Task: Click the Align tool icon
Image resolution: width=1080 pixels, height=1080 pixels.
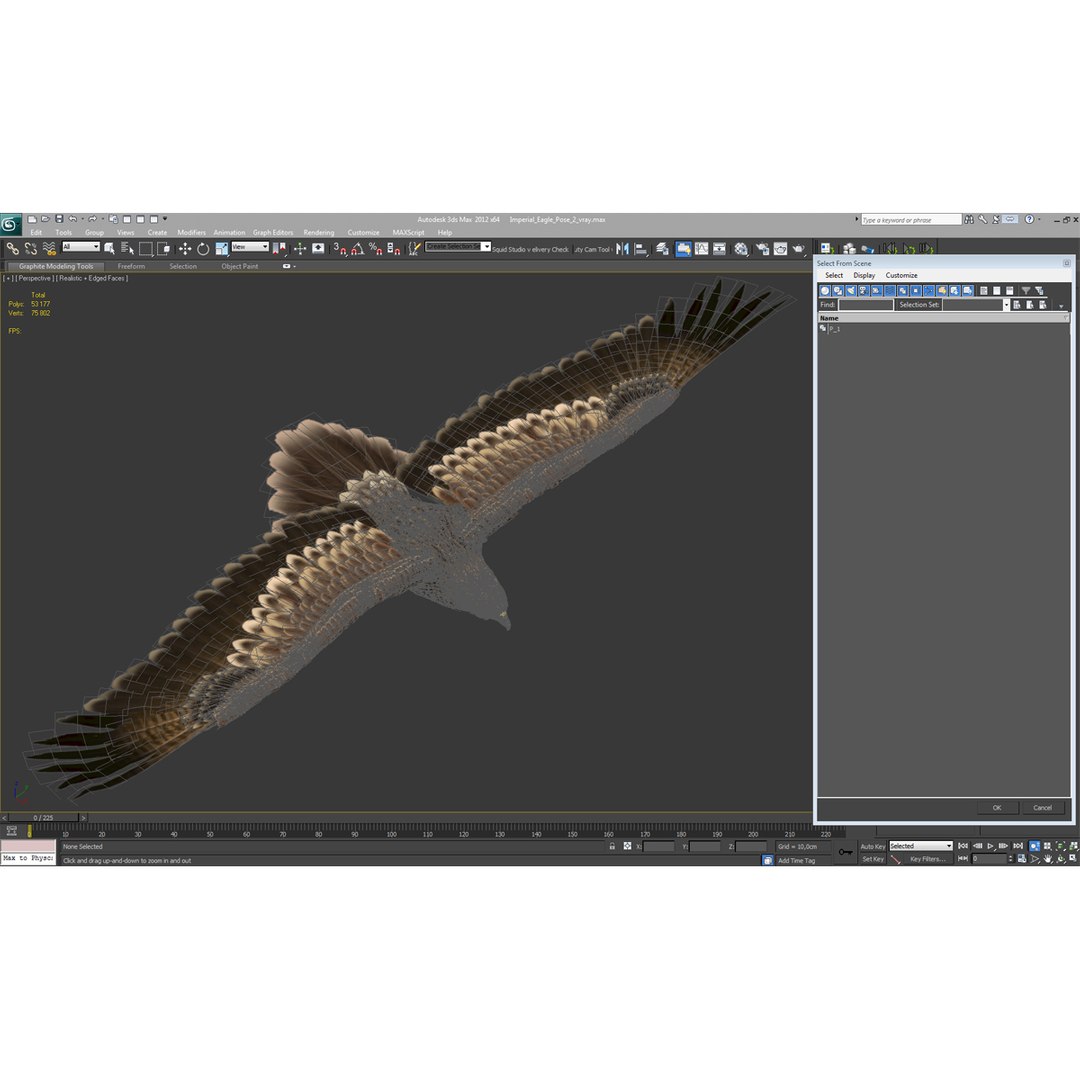Action: click(641, 249)
